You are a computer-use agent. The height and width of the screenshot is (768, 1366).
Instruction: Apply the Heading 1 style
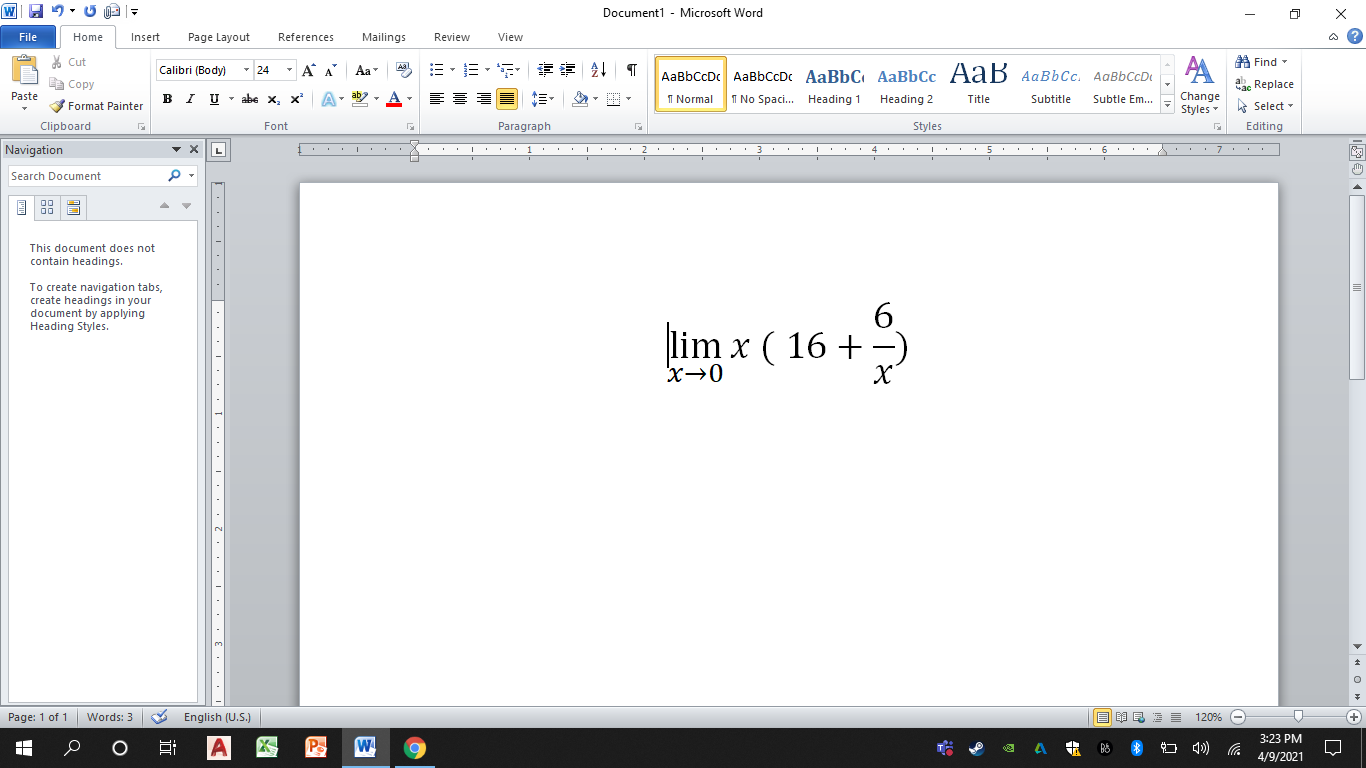[x=834, y=84]
